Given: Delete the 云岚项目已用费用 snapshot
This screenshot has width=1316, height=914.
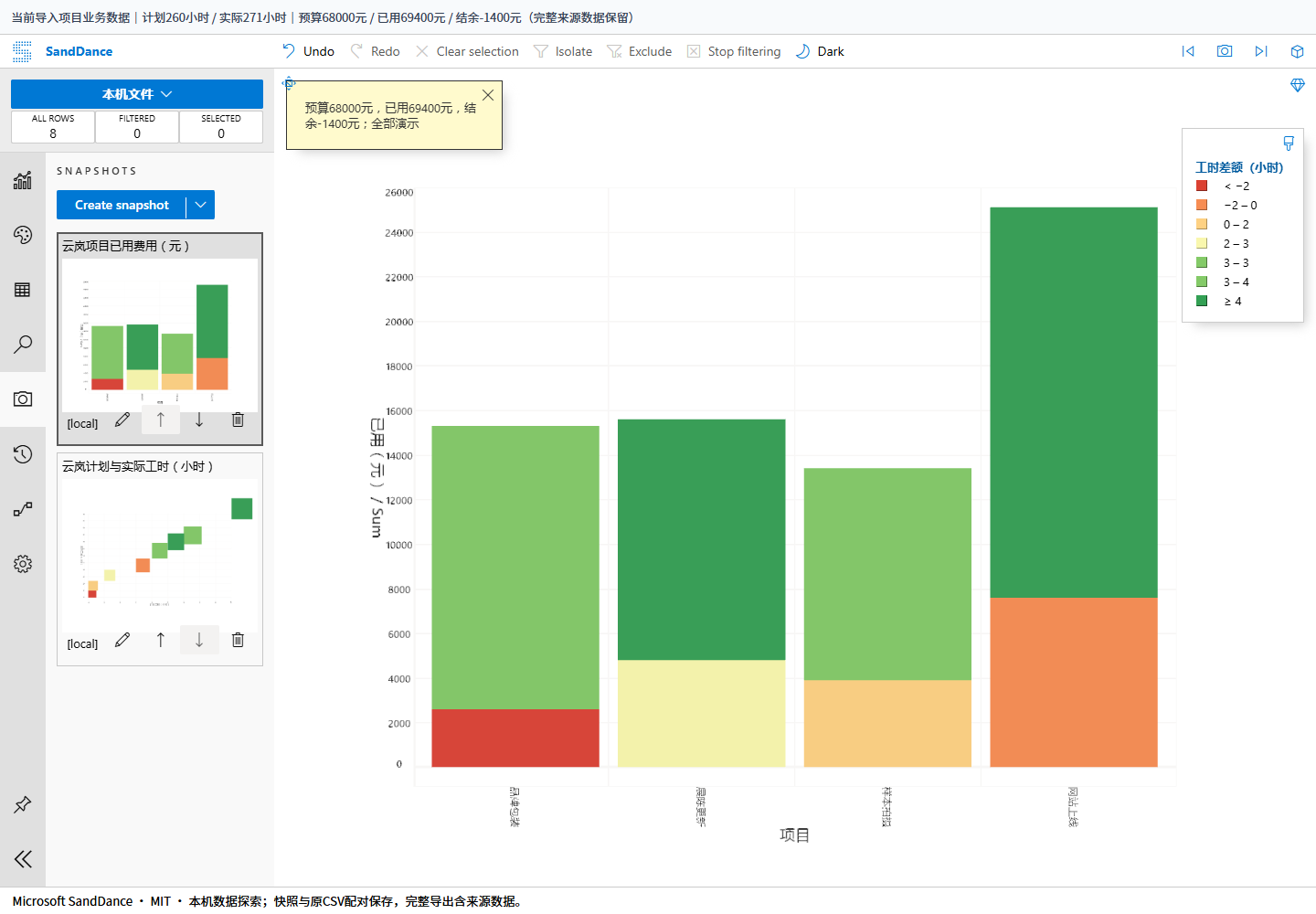Looking at the screenshot, I should [x=238, y=420].
